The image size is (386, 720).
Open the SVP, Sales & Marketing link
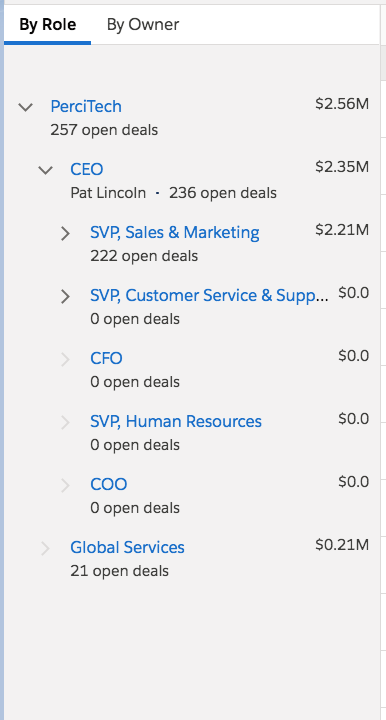point(175,232)
